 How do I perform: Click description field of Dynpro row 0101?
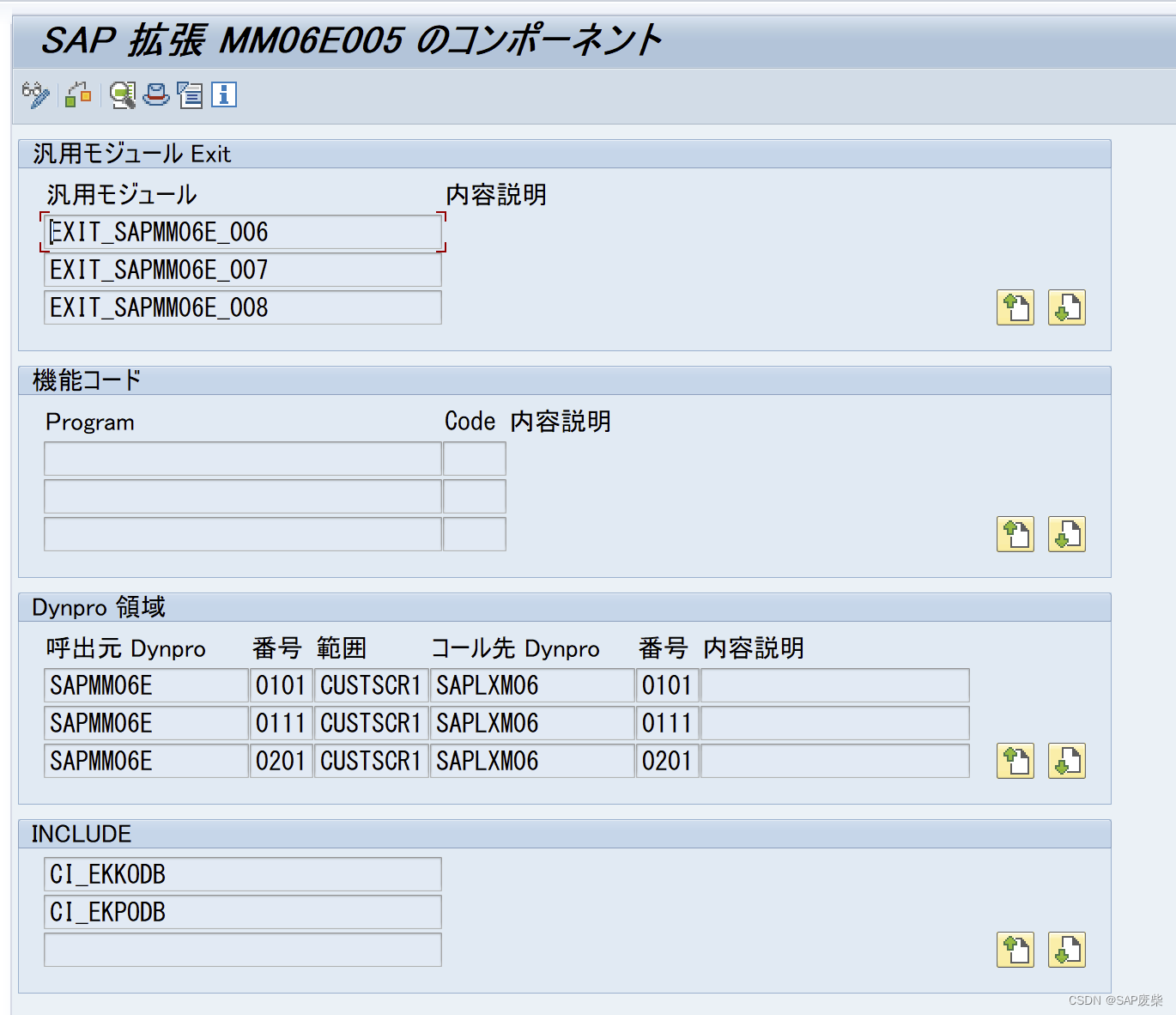835,685
